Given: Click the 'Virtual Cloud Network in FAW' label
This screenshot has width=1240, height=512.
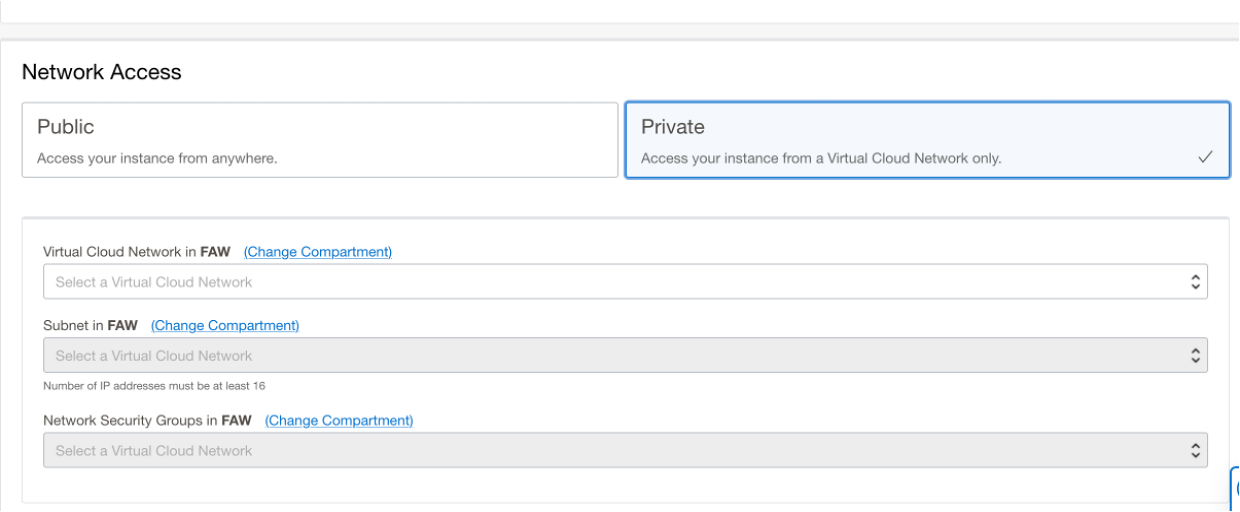Looking at the screenshot, I should pyautogui.click(x=136, y=252).
